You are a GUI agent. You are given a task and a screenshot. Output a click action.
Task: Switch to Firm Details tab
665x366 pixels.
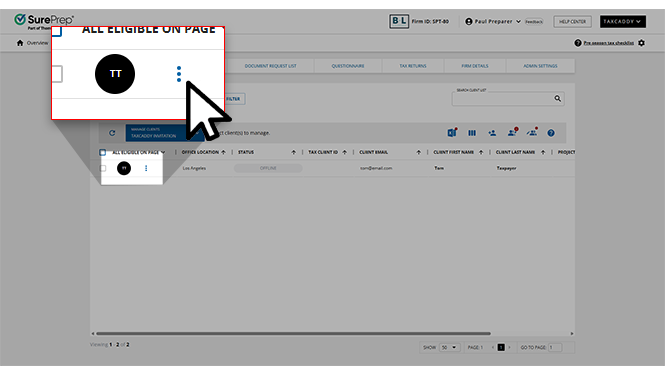(475, 66)
